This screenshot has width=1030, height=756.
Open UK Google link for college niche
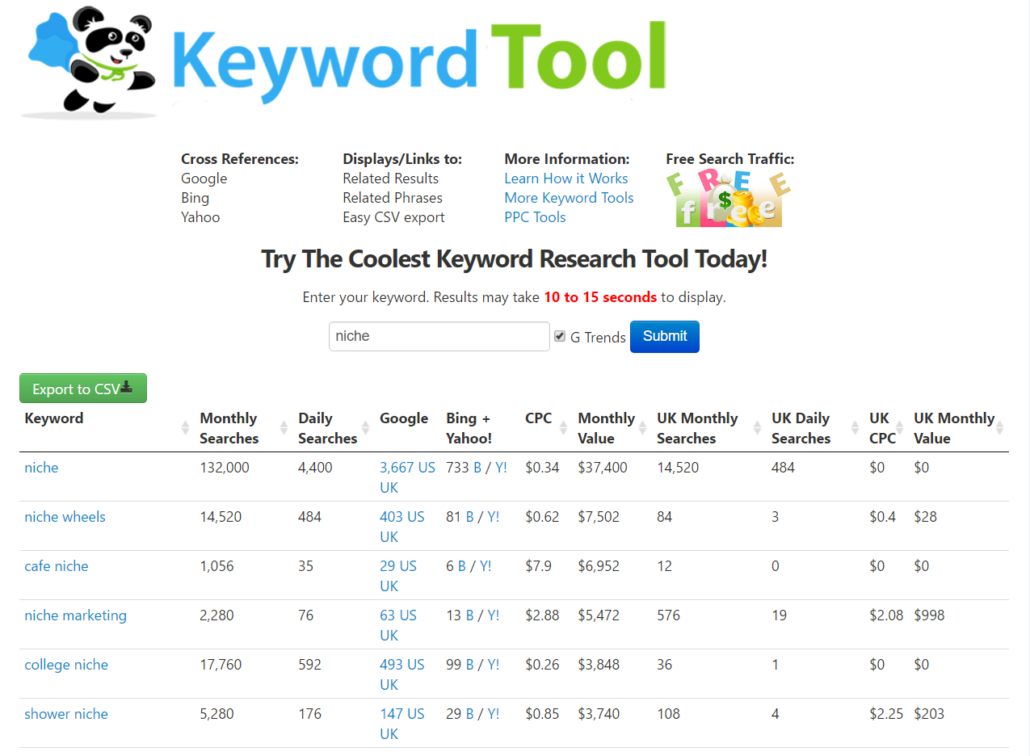389,685
